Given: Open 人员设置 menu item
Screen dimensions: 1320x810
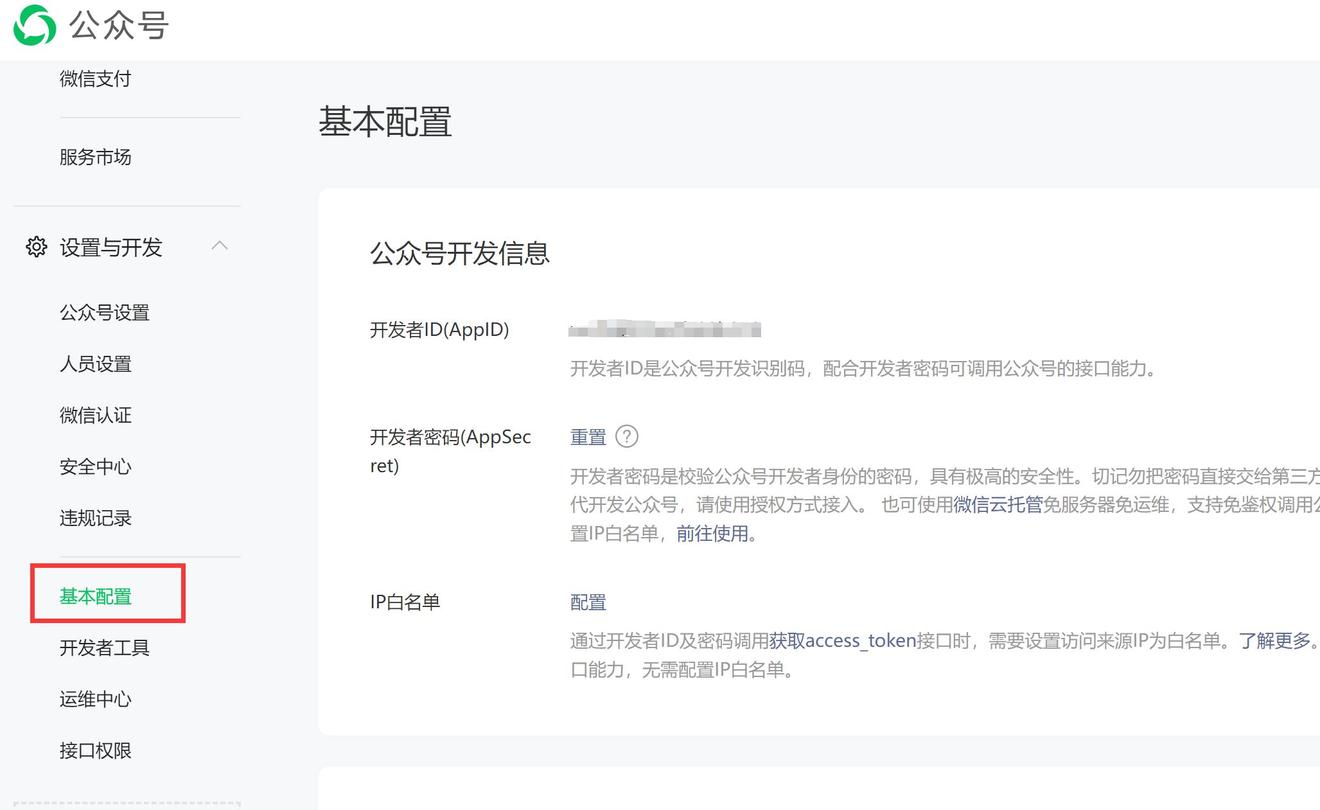Looking at the screenshot, I should click(95, 364).
